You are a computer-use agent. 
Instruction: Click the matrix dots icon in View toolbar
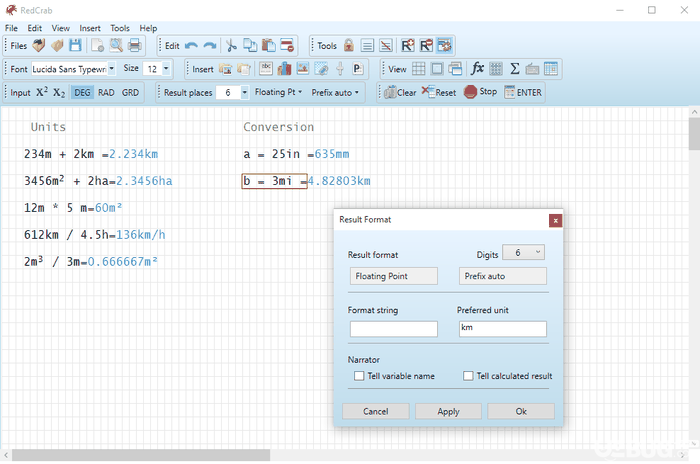coord(496,69)
